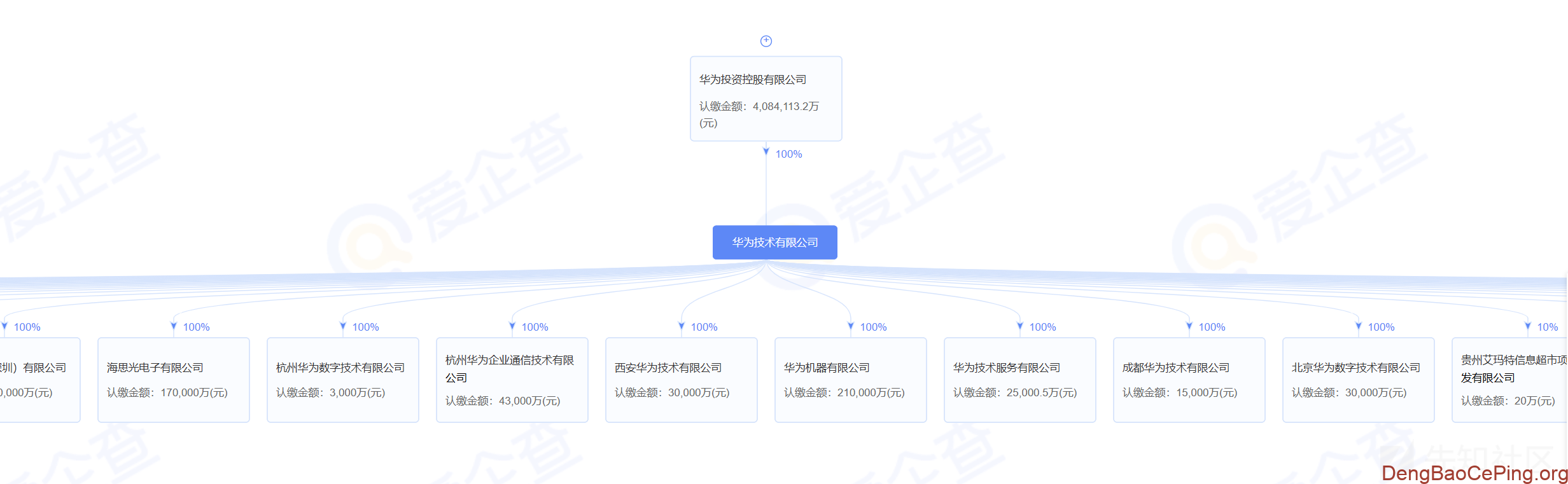The width and height of the screenshot is (1568, 484).
Task: Click 认缴金额 43,000万(元) value
Action: (x=503, y=401)
